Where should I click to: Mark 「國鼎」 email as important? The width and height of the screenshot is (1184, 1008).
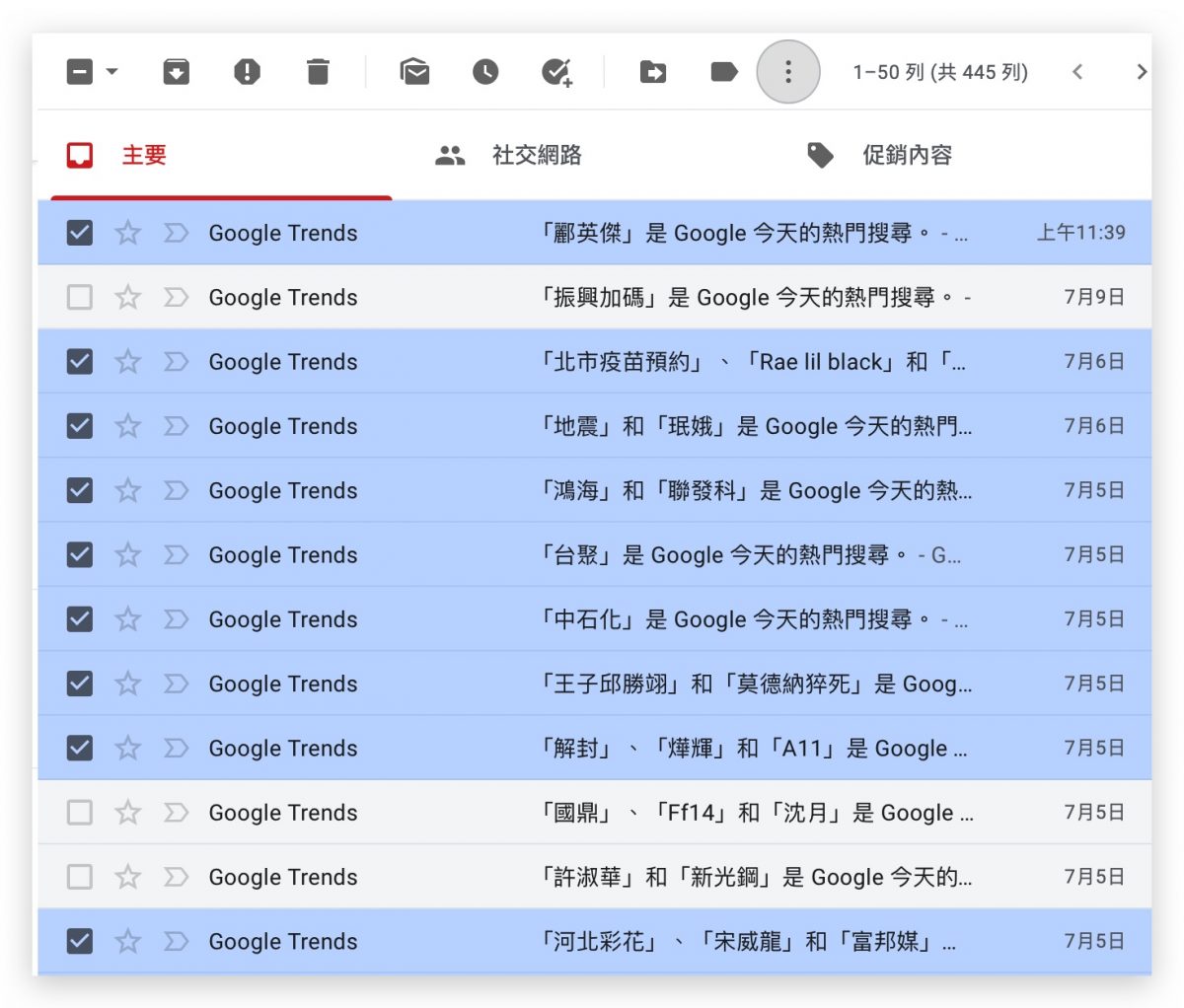coord(176,813)
